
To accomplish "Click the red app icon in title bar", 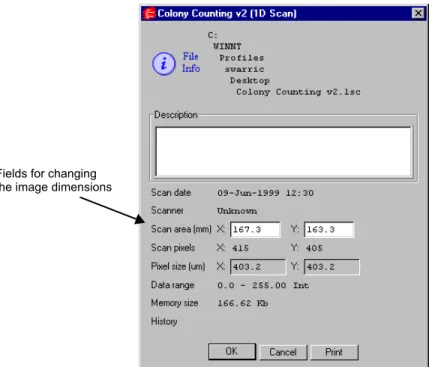I will tap(149, 14).
